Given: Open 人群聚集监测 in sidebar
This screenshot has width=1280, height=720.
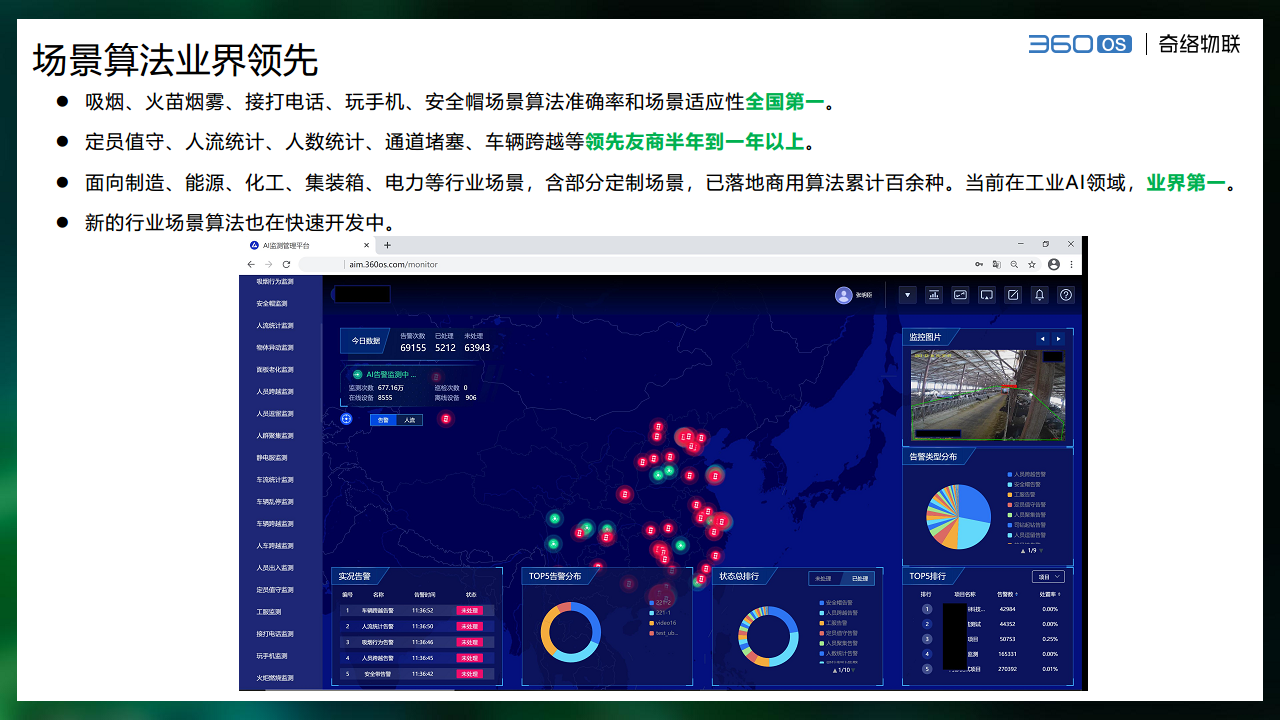Looking at the screenshot, I should pos(275,435).
